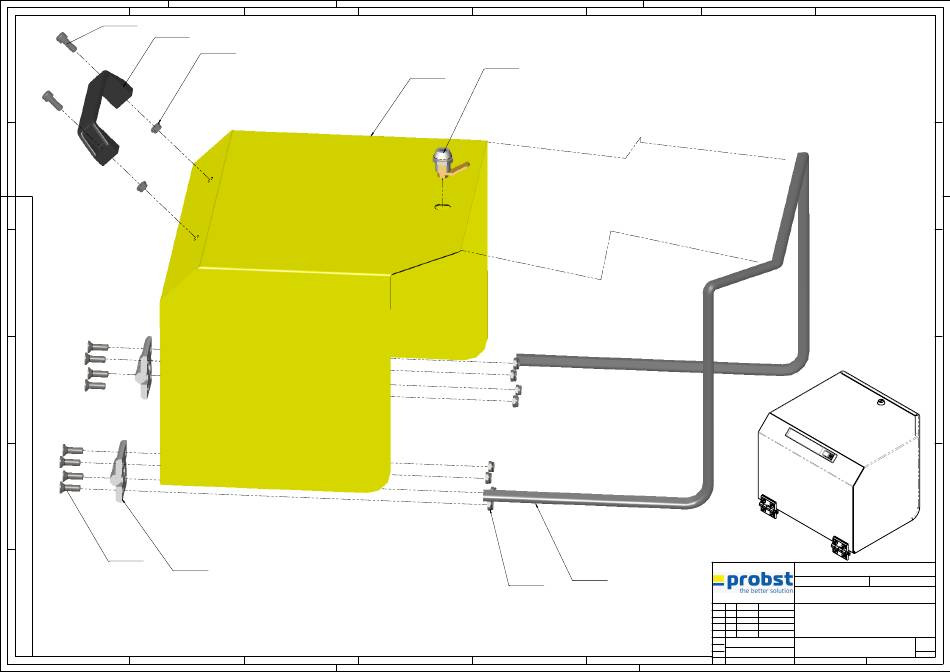Viewport: 950px width, 672px height.
Task: Select the lower group of four countersunk screws
Action: pos(72,468)
